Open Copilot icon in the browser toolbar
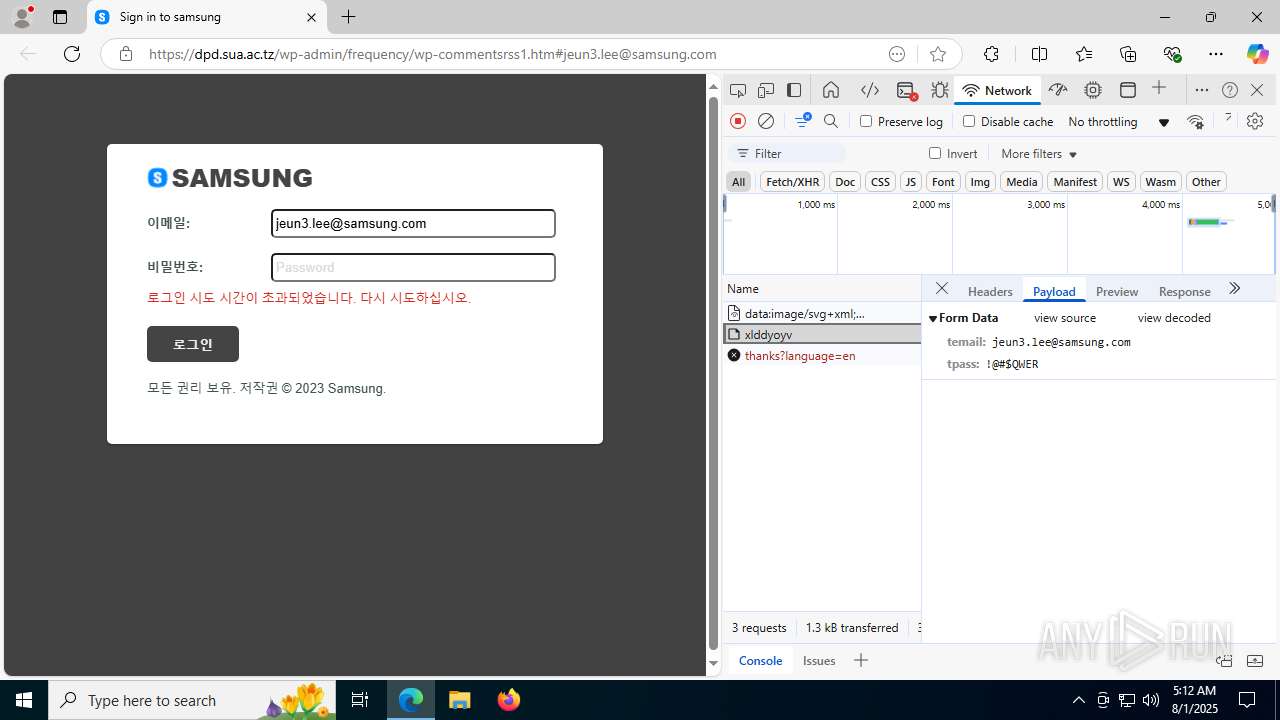1280x720 pixels. pyautogui.click(x=1257, y=54)
